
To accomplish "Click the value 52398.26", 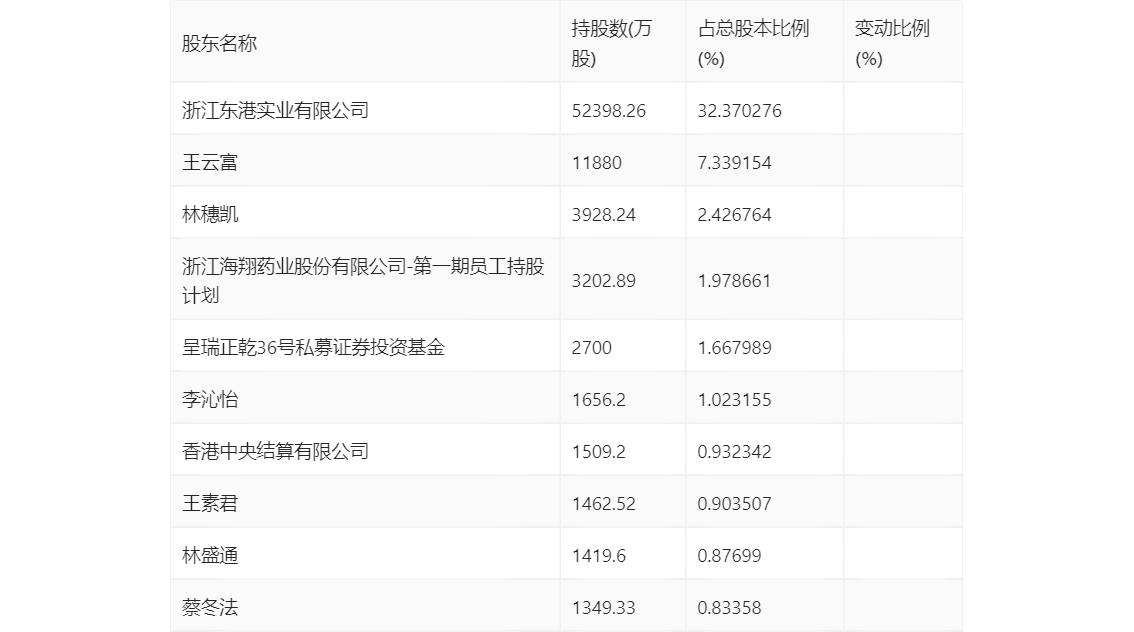I will (x=608, y=111).
